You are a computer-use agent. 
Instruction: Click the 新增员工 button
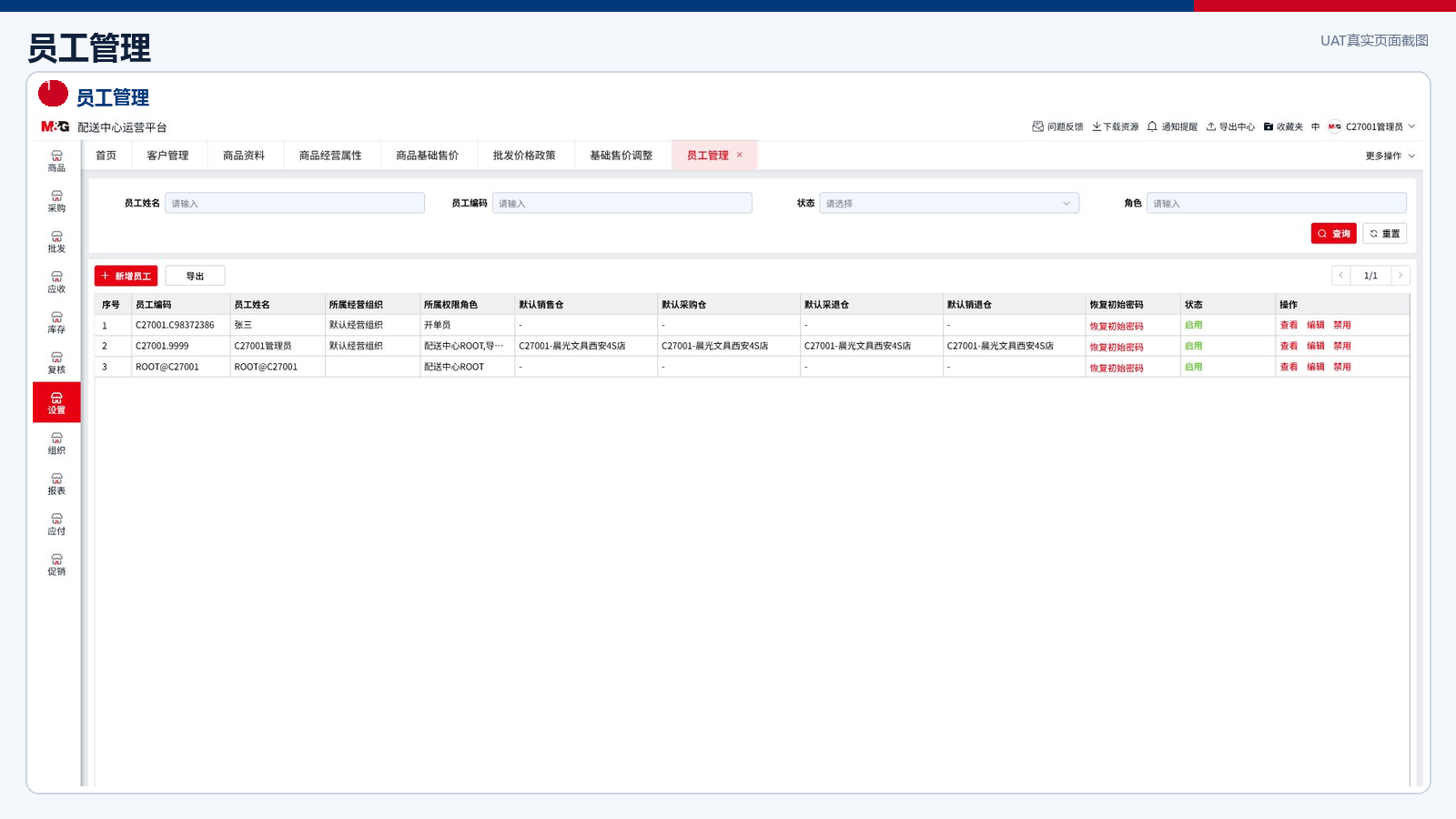[x=126, y=276]
